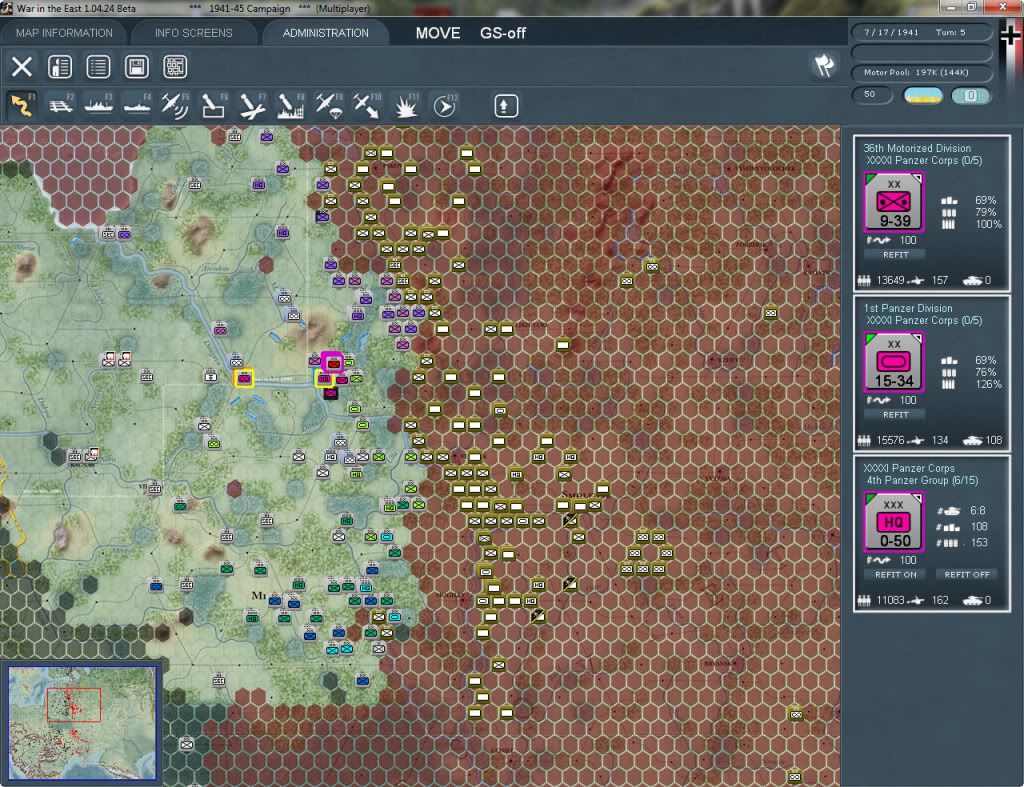
Task: Click the field showing 50
Action: pos(872,95)
